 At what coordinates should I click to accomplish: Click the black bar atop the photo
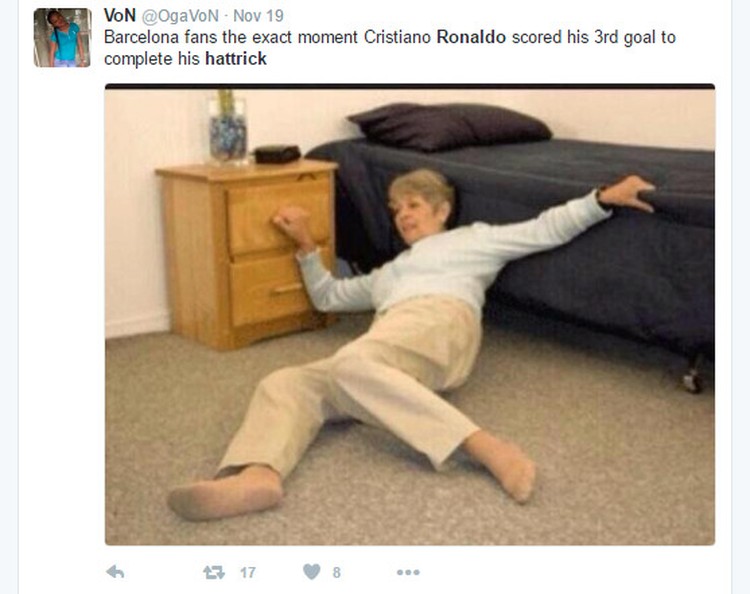pos(410,87)
